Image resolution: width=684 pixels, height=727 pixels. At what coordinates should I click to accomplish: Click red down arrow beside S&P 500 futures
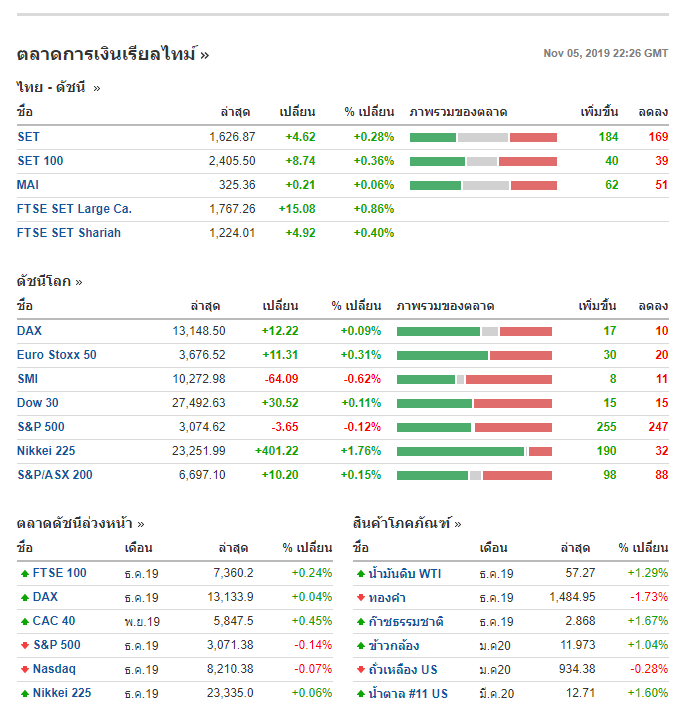pyautogui.click(x=24, y=646)
